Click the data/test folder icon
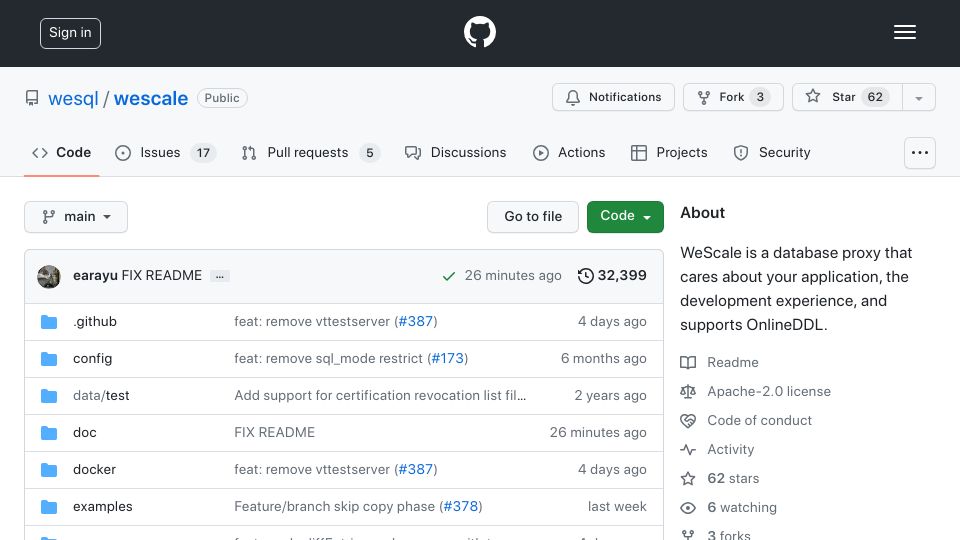Viewport: 960px width, 540px height. pos(49,396)
